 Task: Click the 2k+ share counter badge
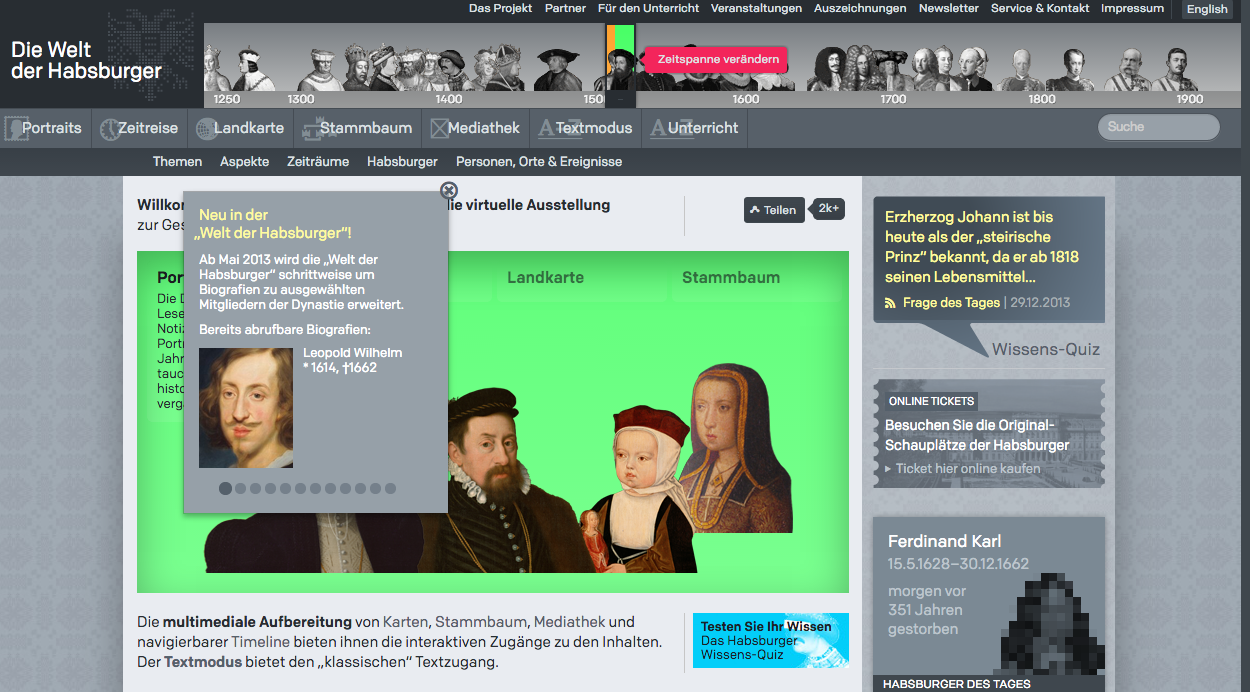click(828, 209)
